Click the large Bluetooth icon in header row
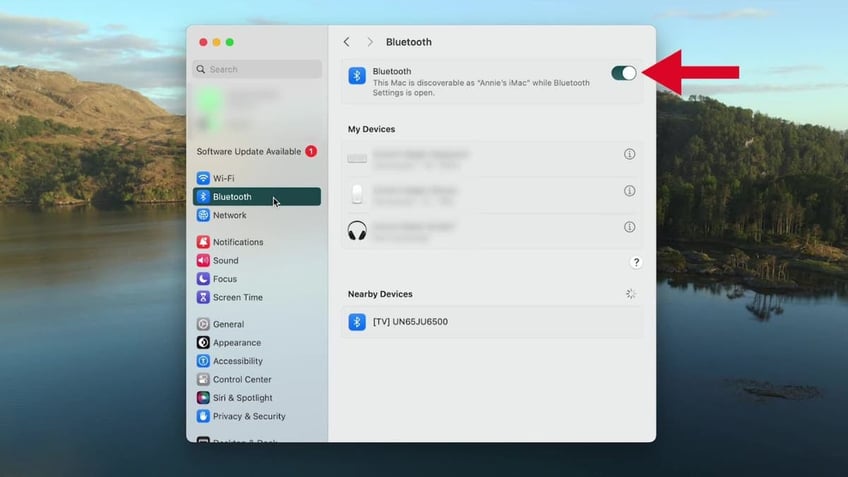 coord(357,76)
